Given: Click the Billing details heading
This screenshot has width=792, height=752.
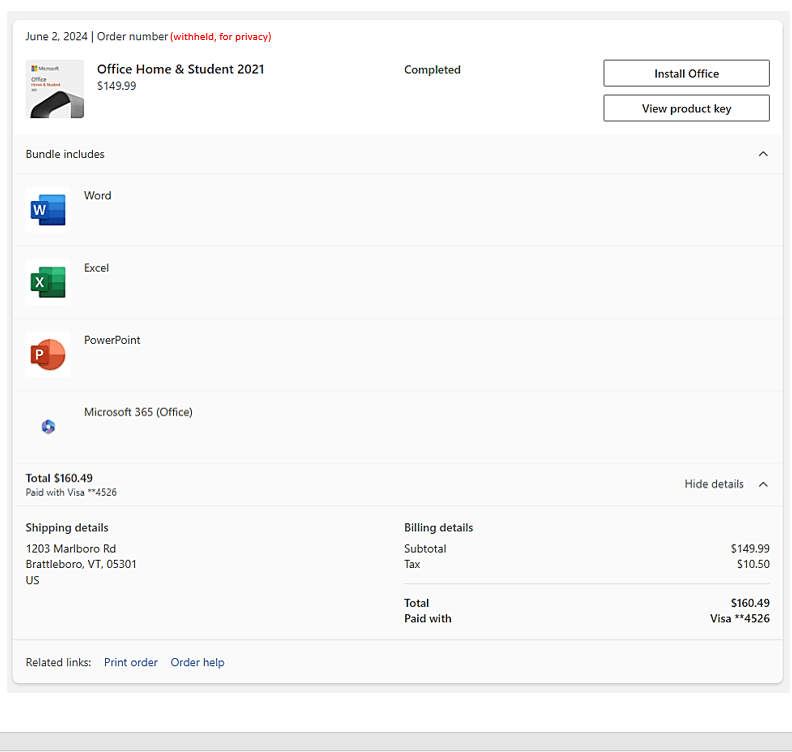Looking at the screenshot, I should tap(438, 527).
